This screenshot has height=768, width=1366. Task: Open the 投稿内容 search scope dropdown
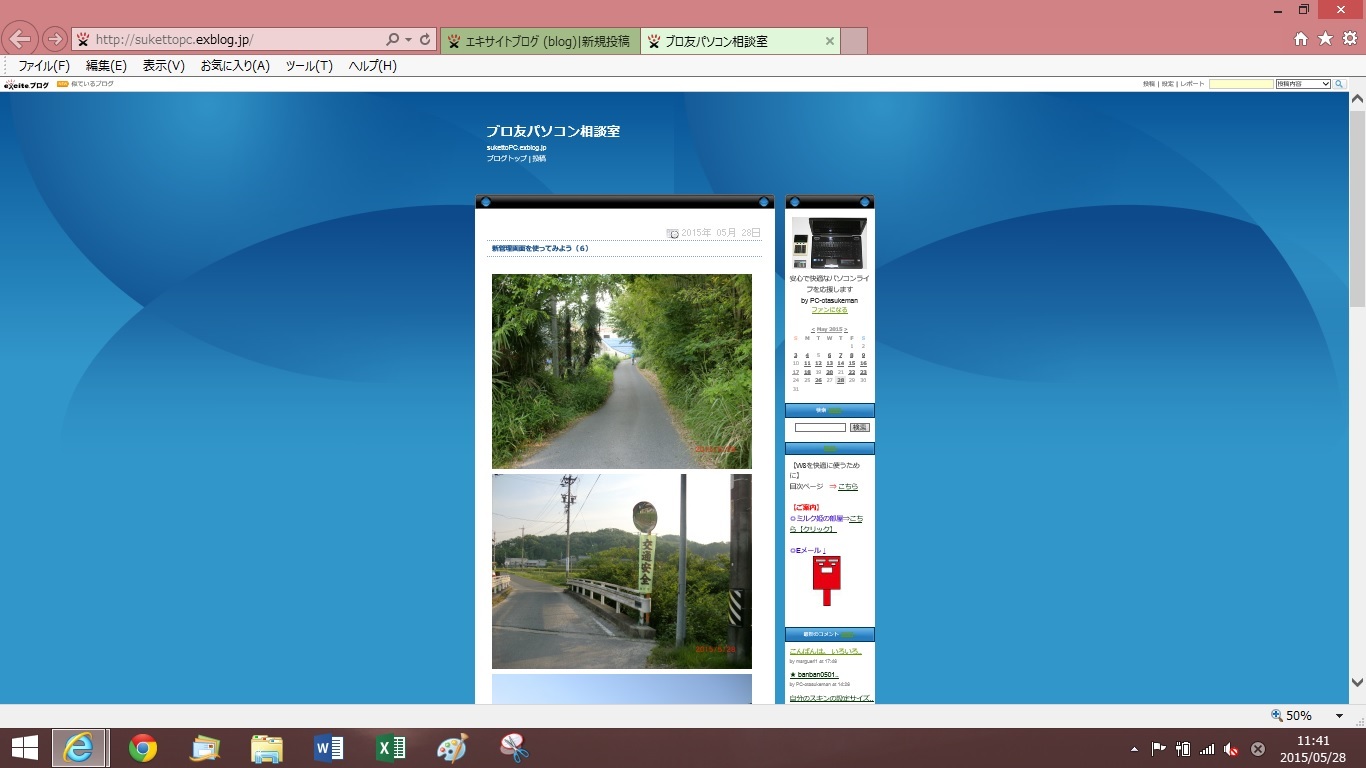[1303, 84]
